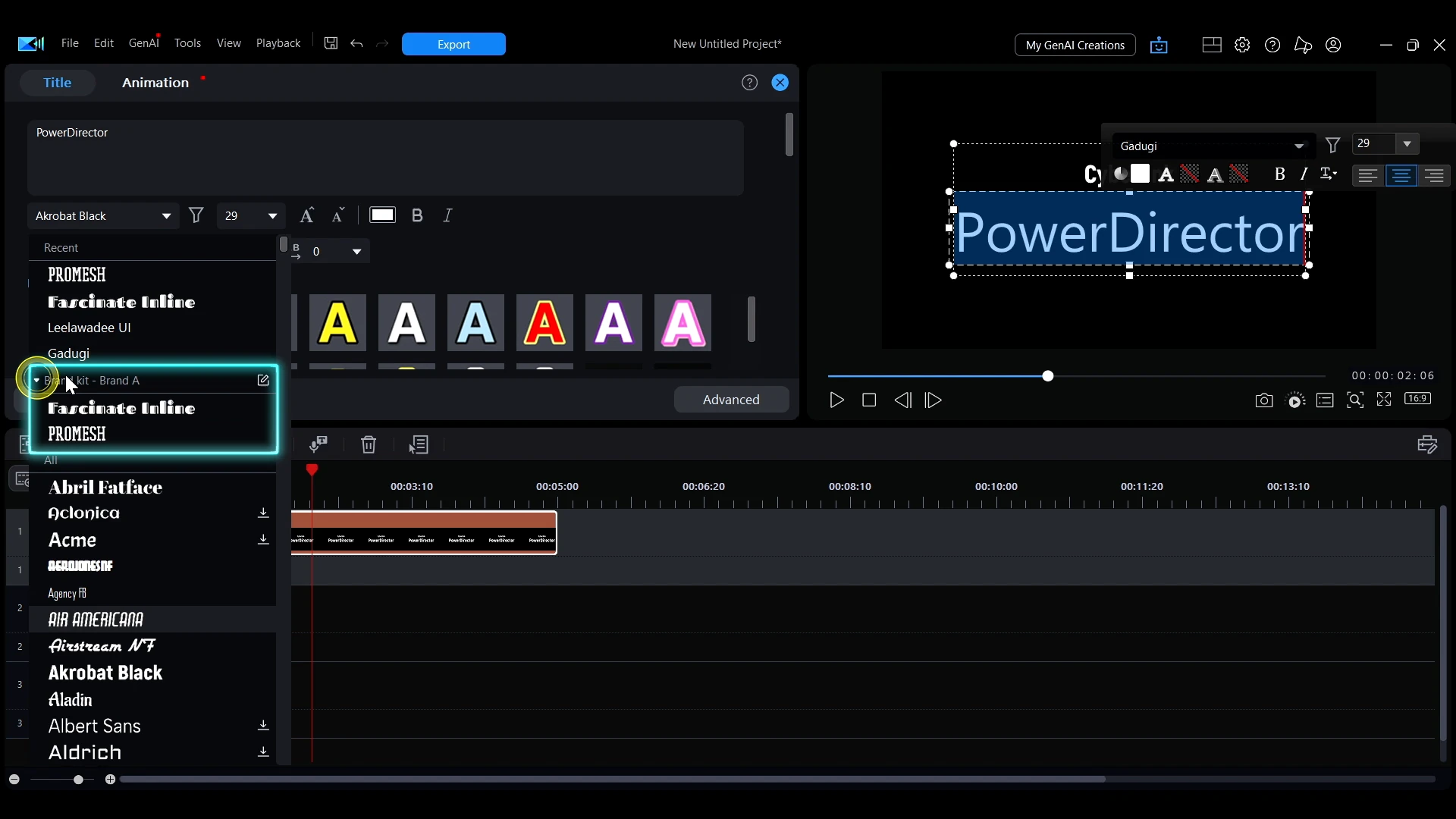Change the 16:9 aspect ratio
The image size is (1456, 819).
point(1418,398)
